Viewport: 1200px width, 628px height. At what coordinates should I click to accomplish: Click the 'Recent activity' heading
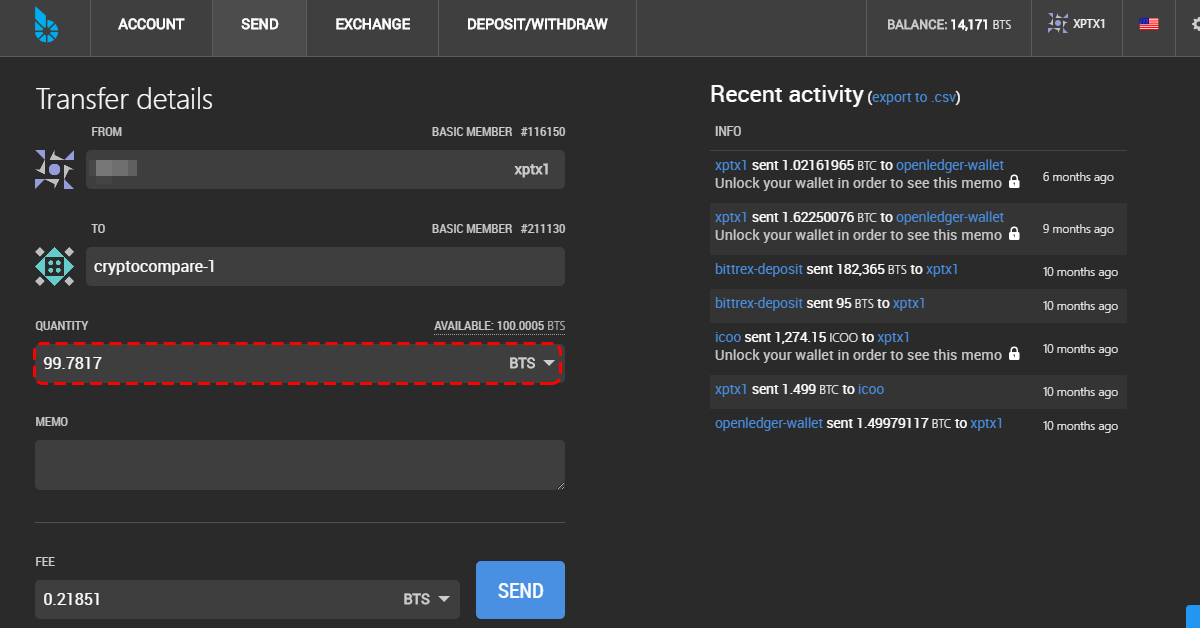click(786, 94)
